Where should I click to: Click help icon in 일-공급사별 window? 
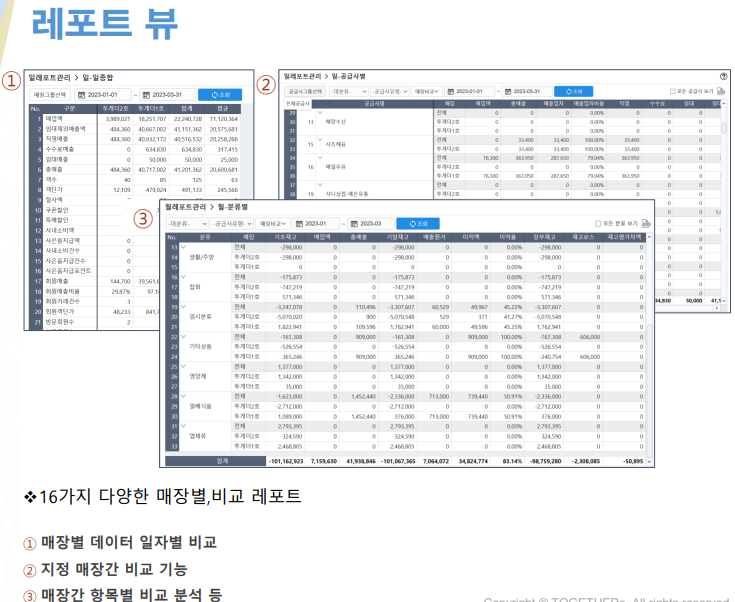(724, 76)
